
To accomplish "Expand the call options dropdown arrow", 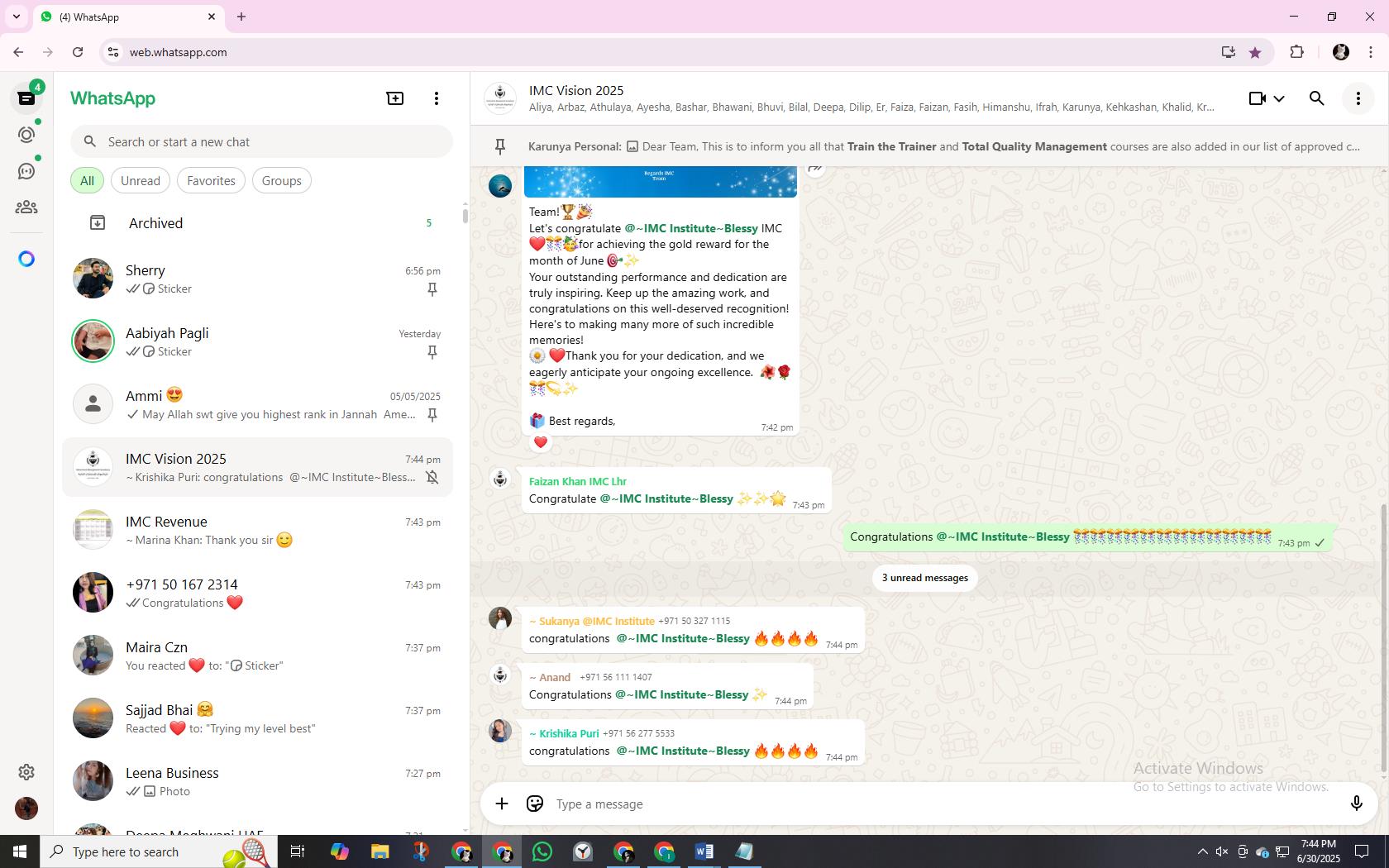I will [x=1279, y=98].
